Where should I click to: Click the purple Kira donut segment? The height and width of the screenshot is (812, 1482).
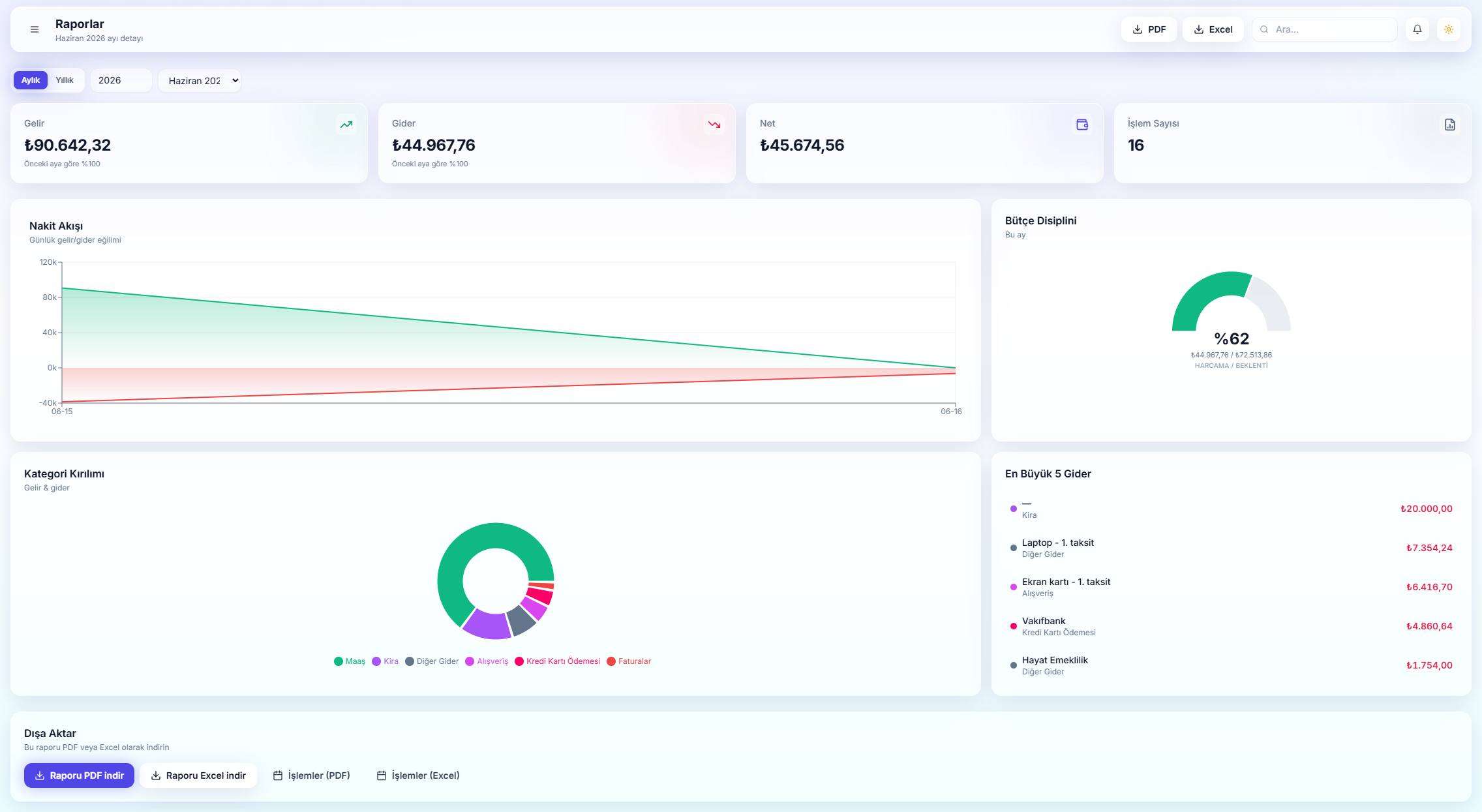click(x=488, y=625)
